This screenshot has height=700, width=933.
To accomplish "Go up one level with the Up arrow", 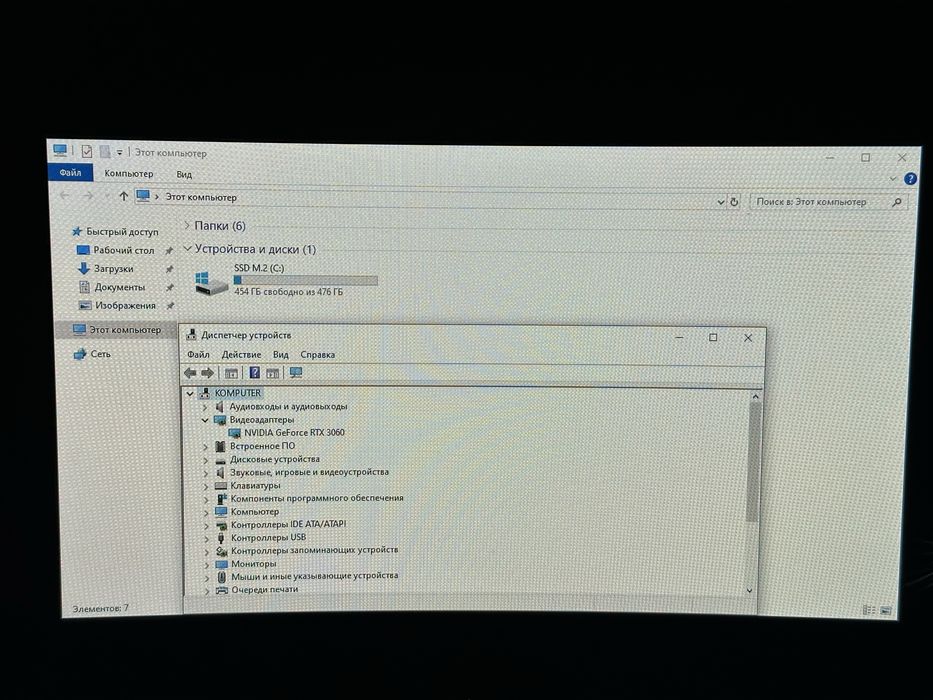I will click(x=123, y=196).
